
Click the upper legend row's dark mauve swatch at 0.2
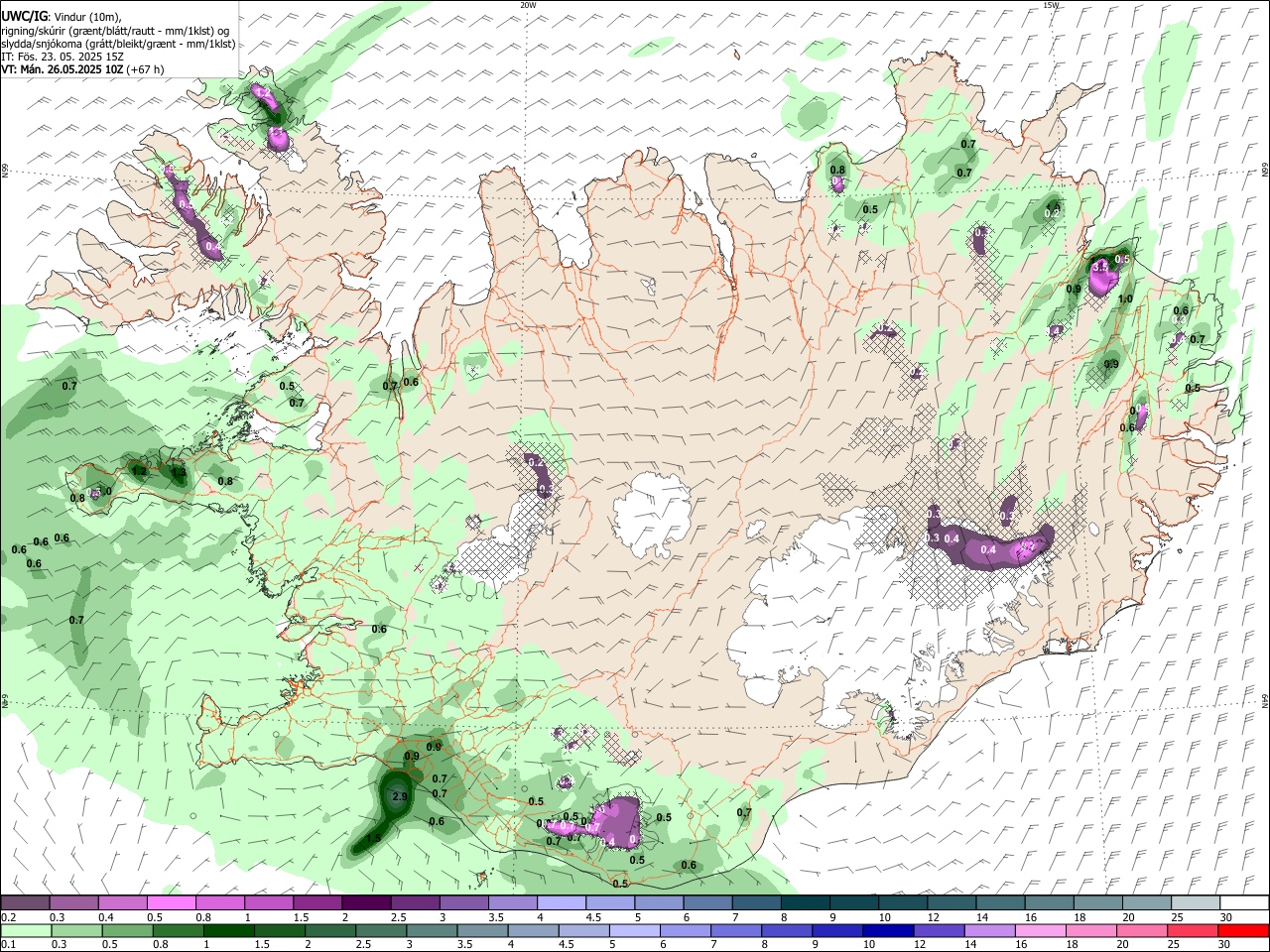click(x=25, y=903)
